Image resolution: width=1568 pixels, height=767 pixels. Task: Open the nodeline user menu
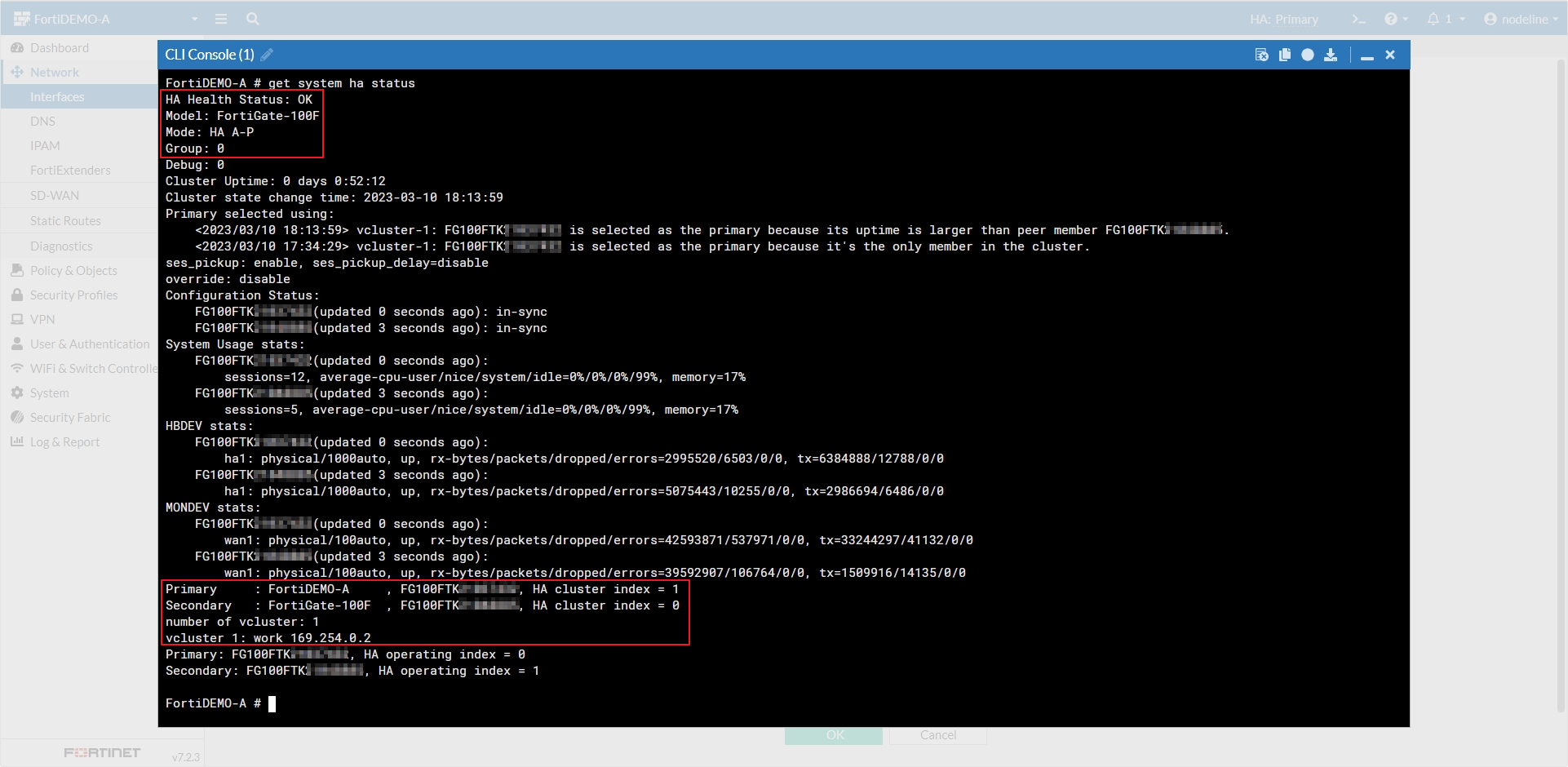(x=1522, y=19)
